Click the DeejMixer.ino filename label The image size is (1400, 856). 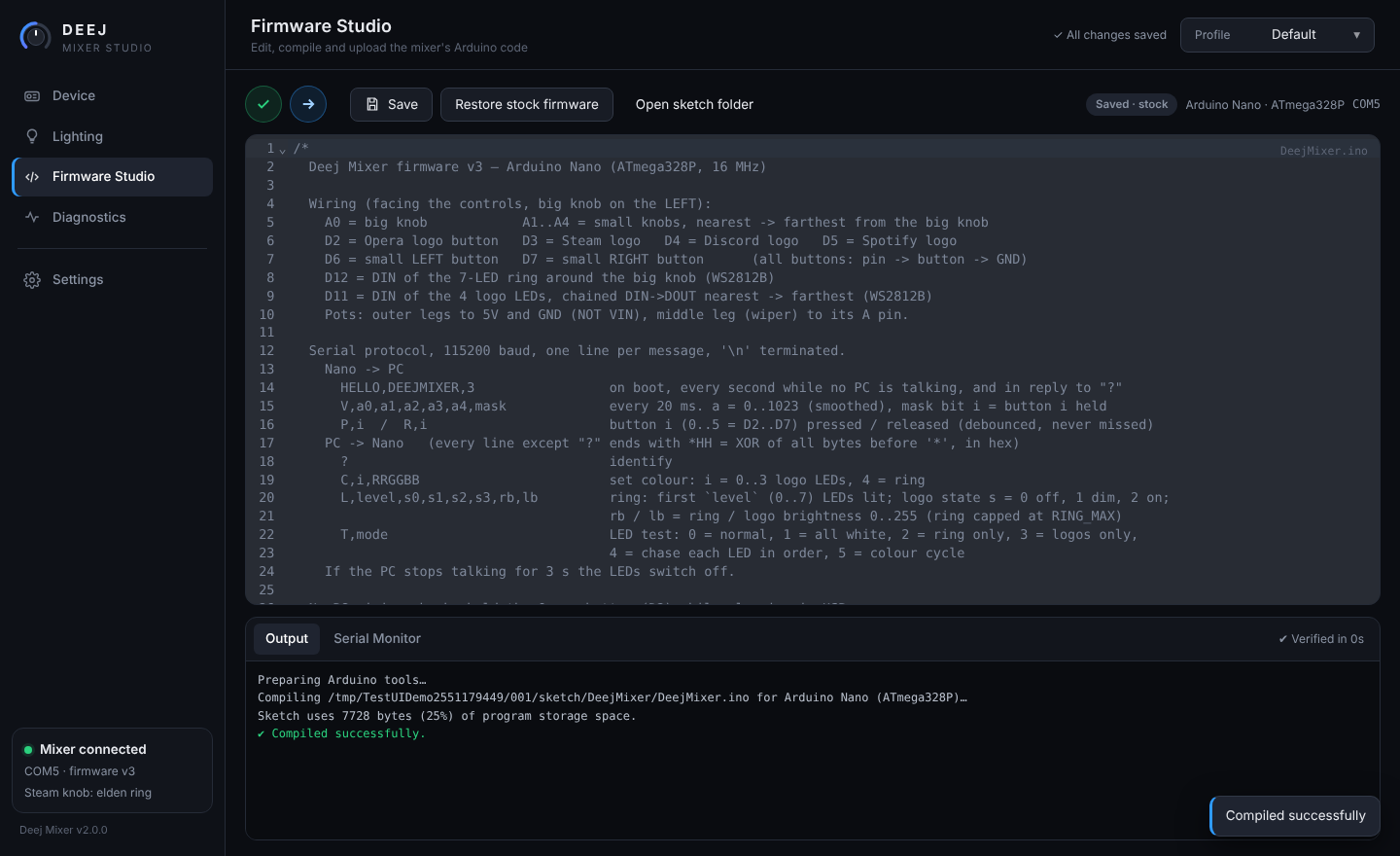[1323, 151]
